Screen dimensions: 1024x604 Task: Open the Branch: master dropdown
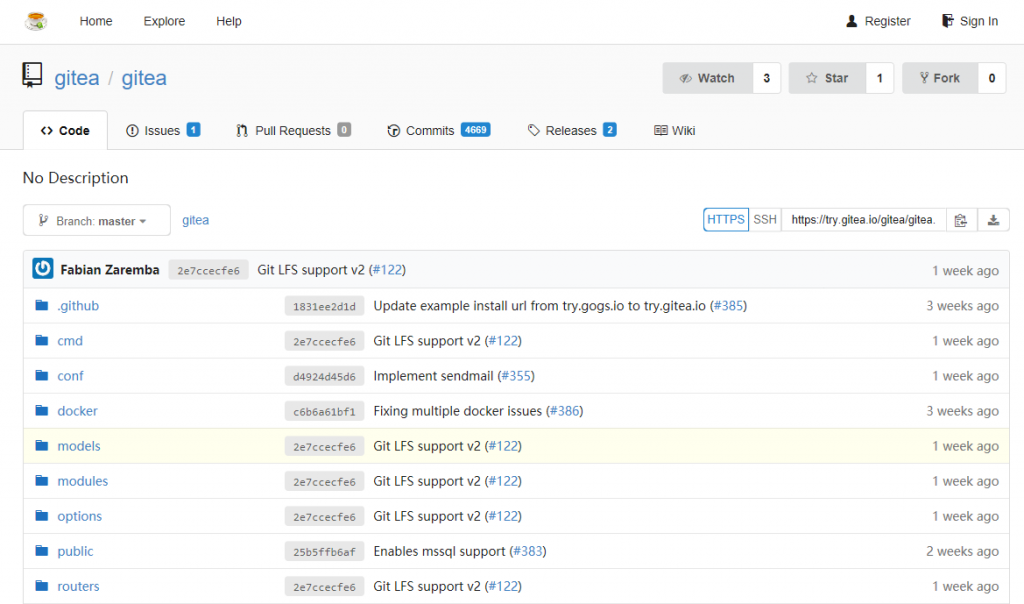pos(96,220)
